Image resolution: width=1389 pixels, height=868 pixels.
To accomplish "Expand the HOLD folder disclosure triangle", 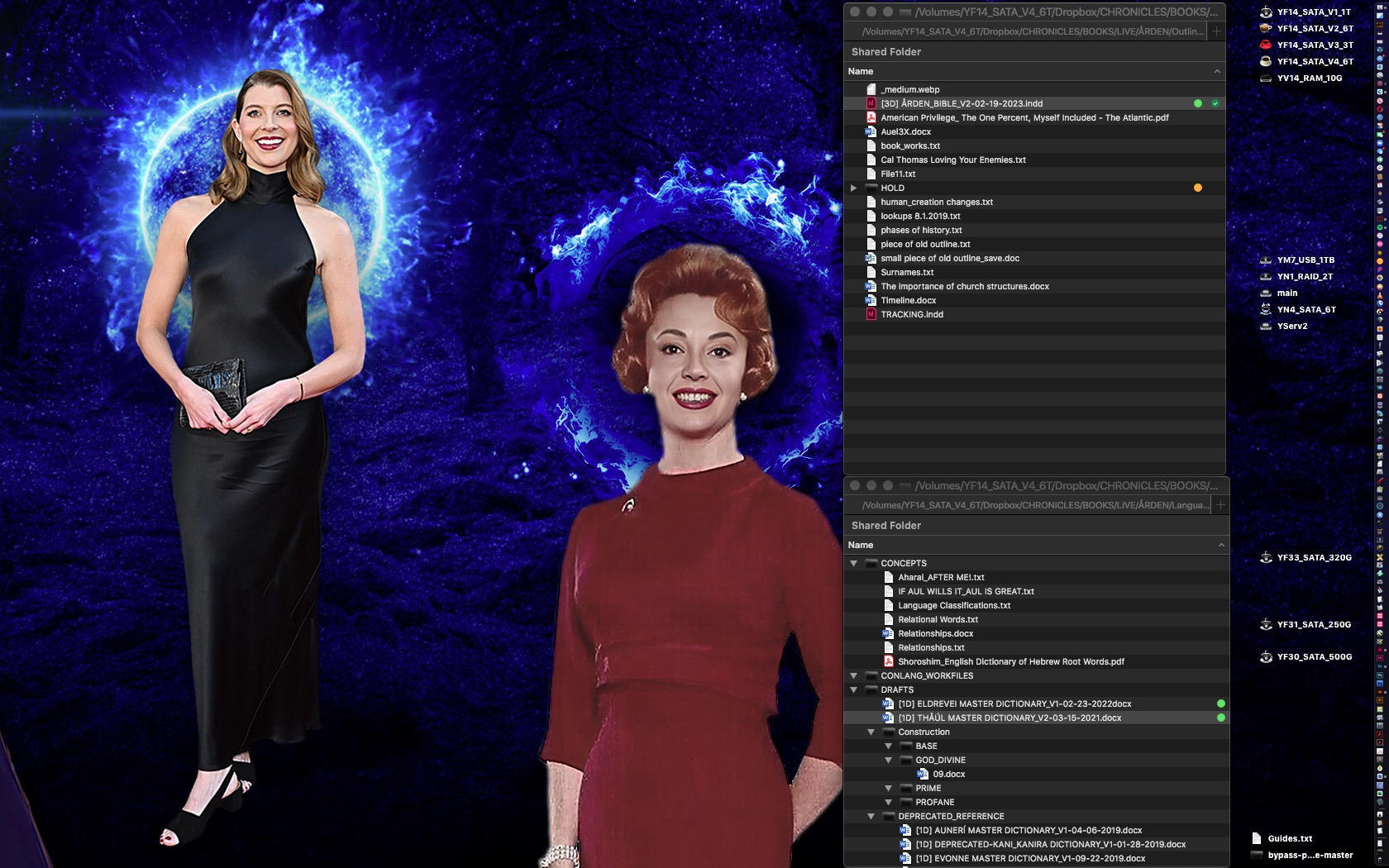I will (x=853, y=188).
